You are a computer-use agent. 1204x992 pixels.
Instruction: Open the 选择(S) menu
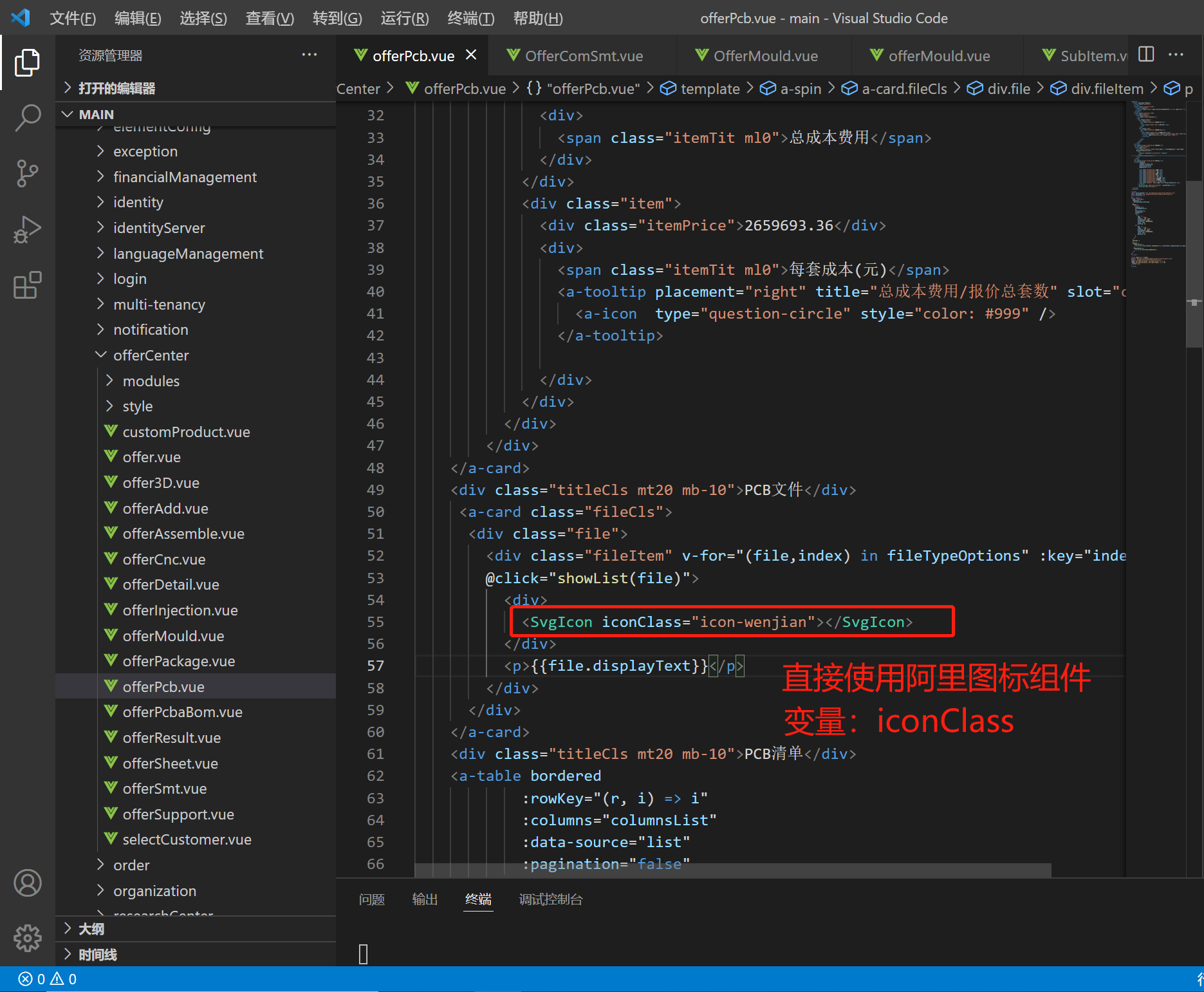pos(203,18)
